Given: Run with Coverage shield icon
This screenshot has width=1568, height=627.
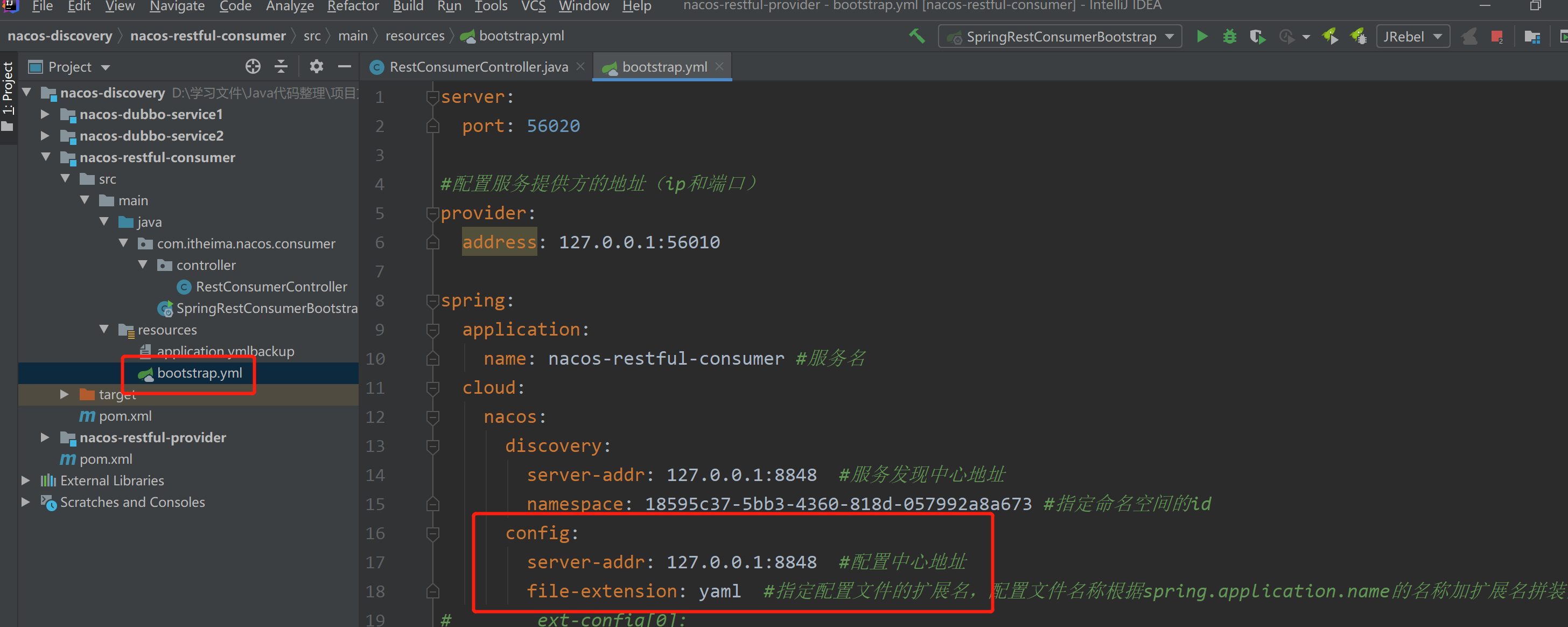Looking at the screenshot, I should coord(1257,37).
